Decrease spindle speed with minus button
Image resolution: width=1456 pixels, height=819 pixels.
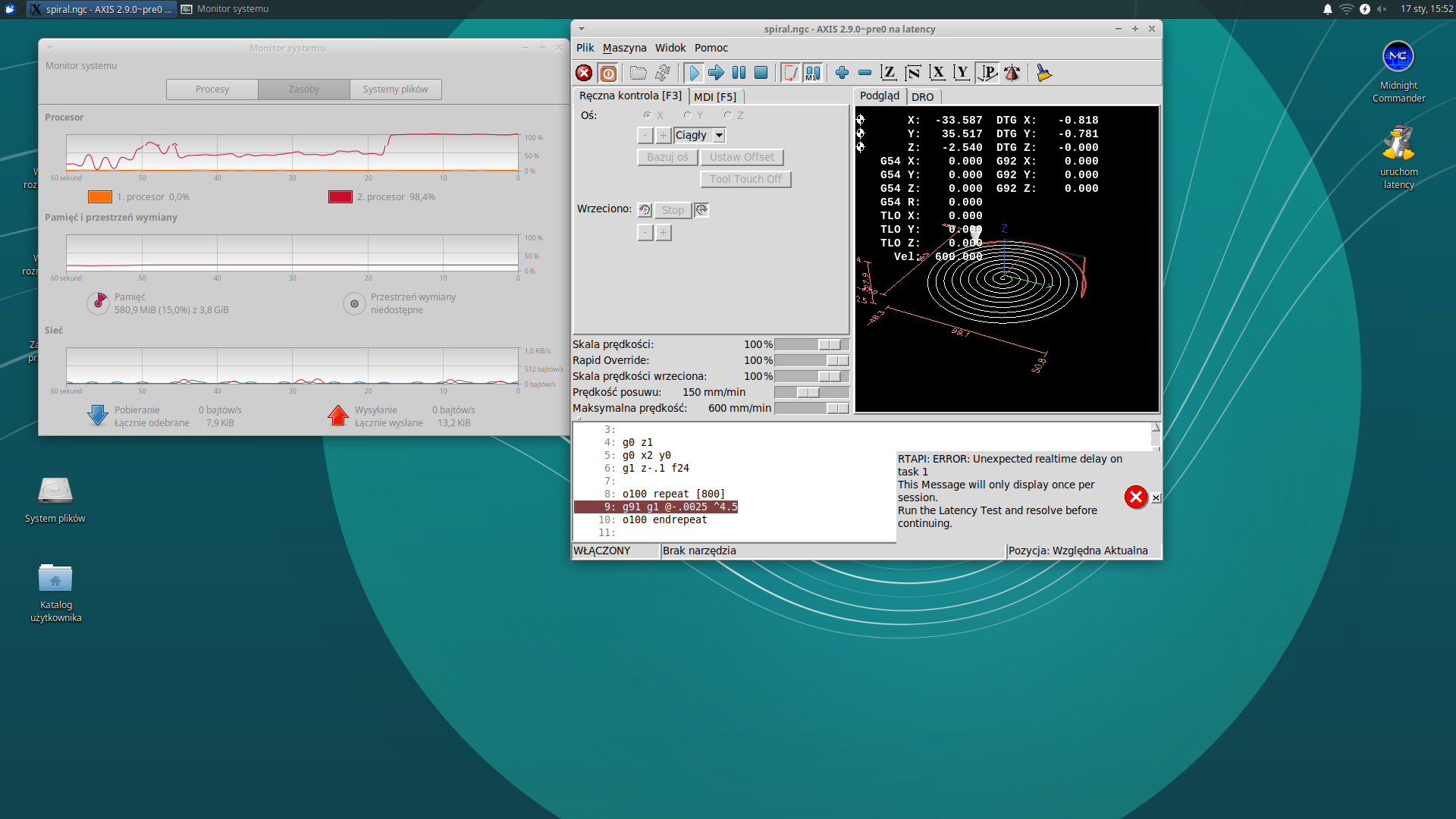(x=645, y=233)
